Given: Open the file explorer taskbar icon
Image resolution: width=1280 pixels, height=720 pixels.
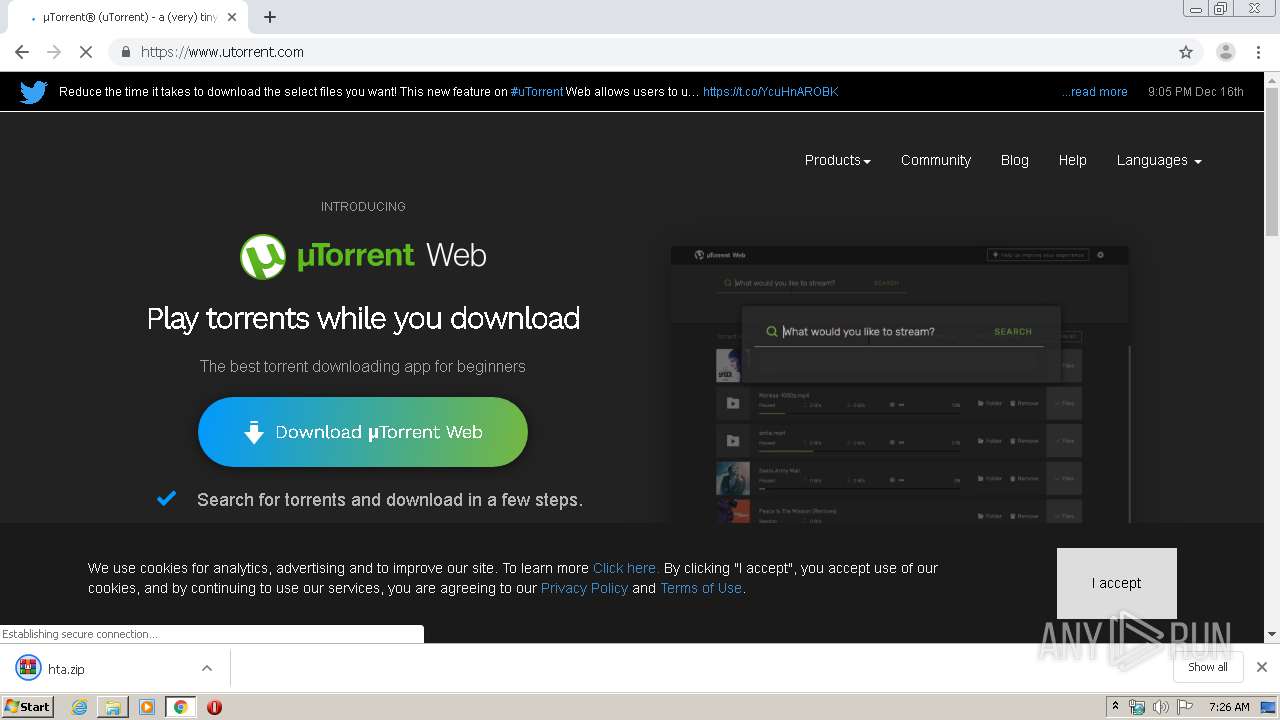Looking at the screenshot, I should click(113, 707).
